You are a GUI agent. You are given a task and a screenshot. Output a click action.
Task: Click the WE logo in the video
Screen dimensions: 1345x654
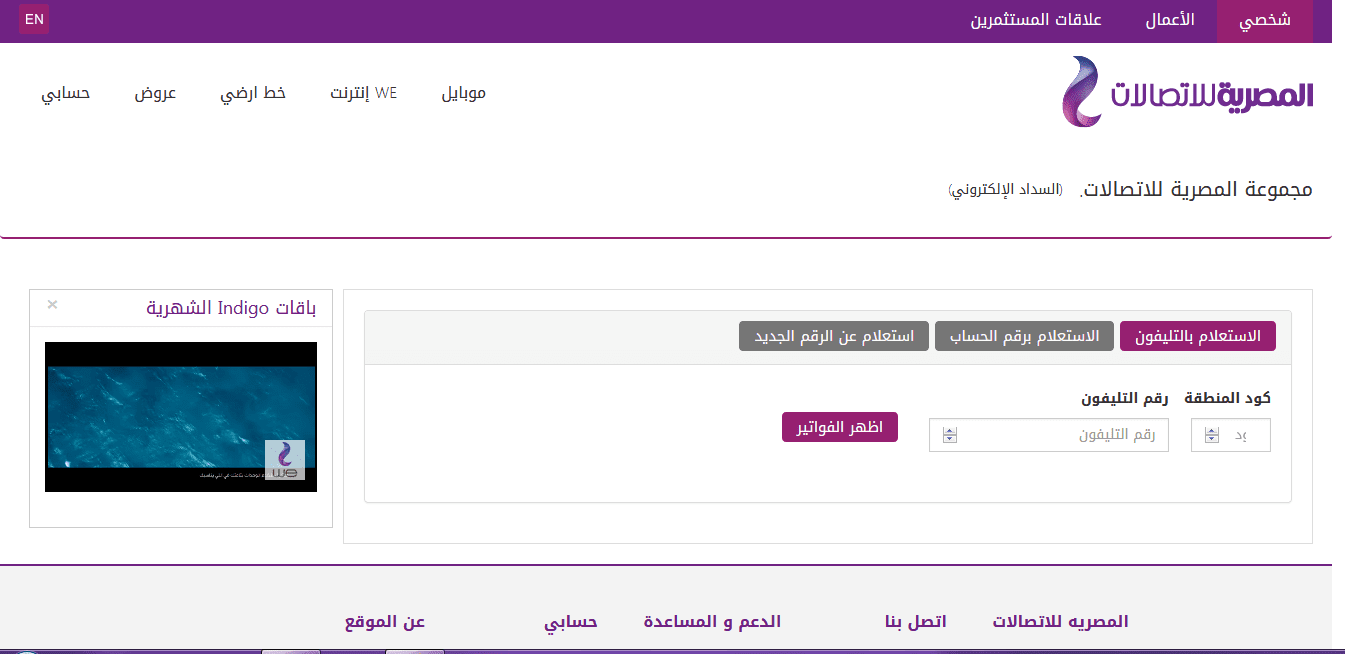285,460
